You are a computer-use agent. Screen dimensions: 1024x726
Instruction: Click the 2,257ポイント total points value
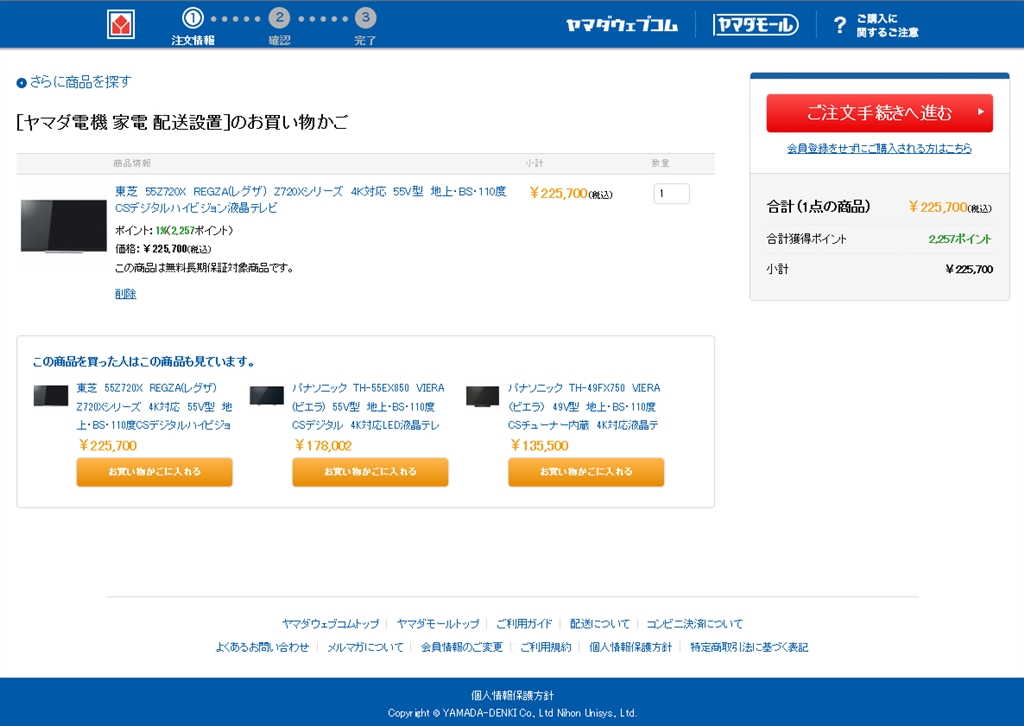point(960,239)
